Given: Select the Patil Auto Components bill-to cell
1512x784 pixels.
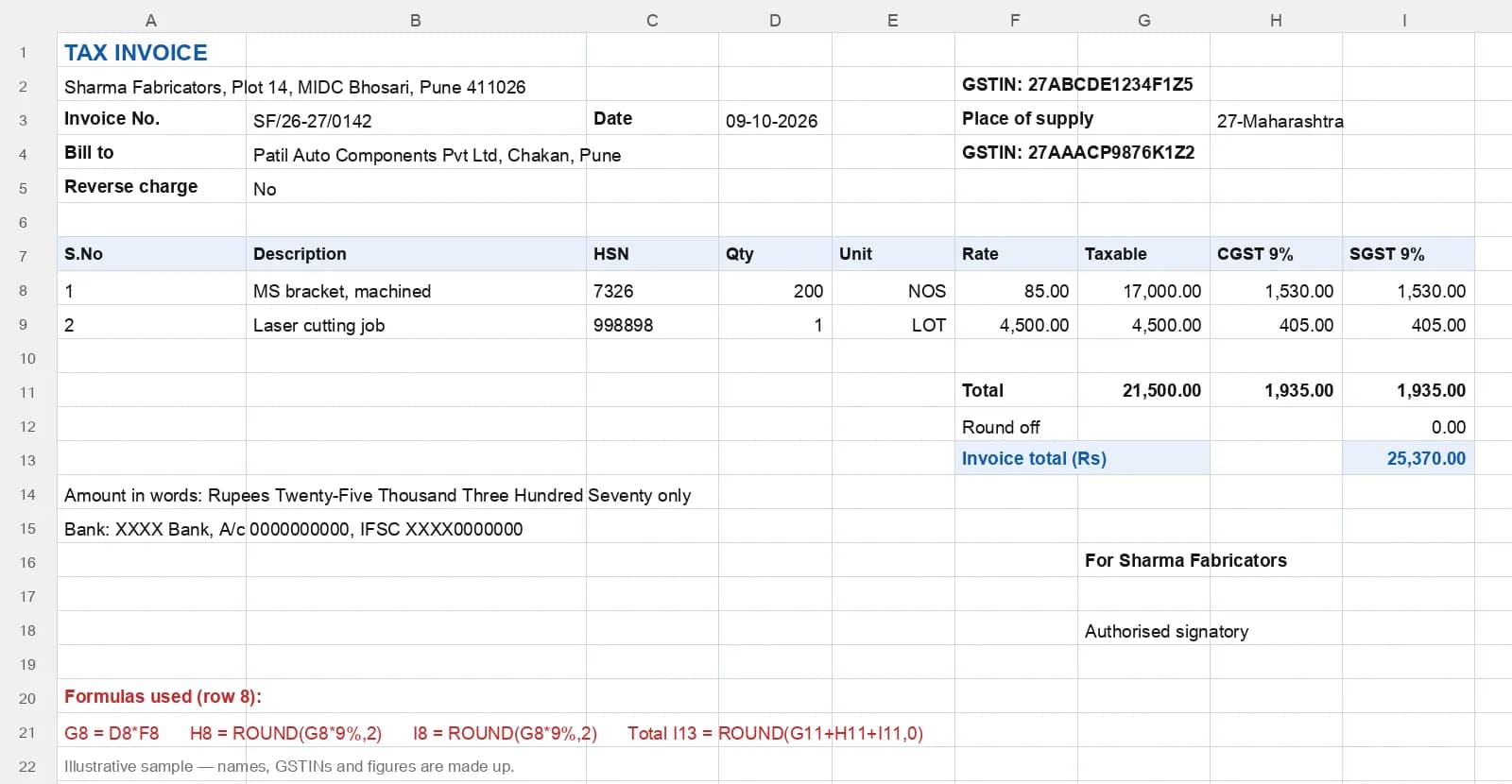Looking at the screenshot, I should point(437,155).
